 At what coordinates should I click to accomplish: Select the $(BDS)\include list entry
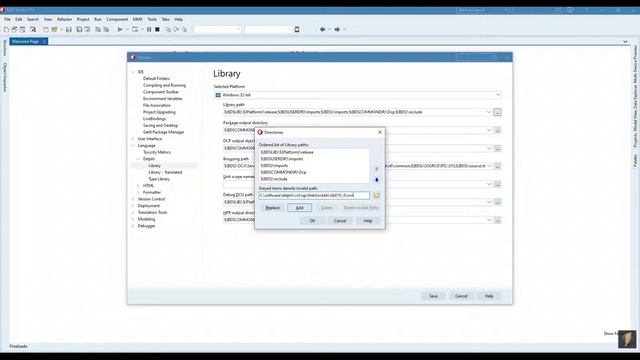click(x=274, y=179)
